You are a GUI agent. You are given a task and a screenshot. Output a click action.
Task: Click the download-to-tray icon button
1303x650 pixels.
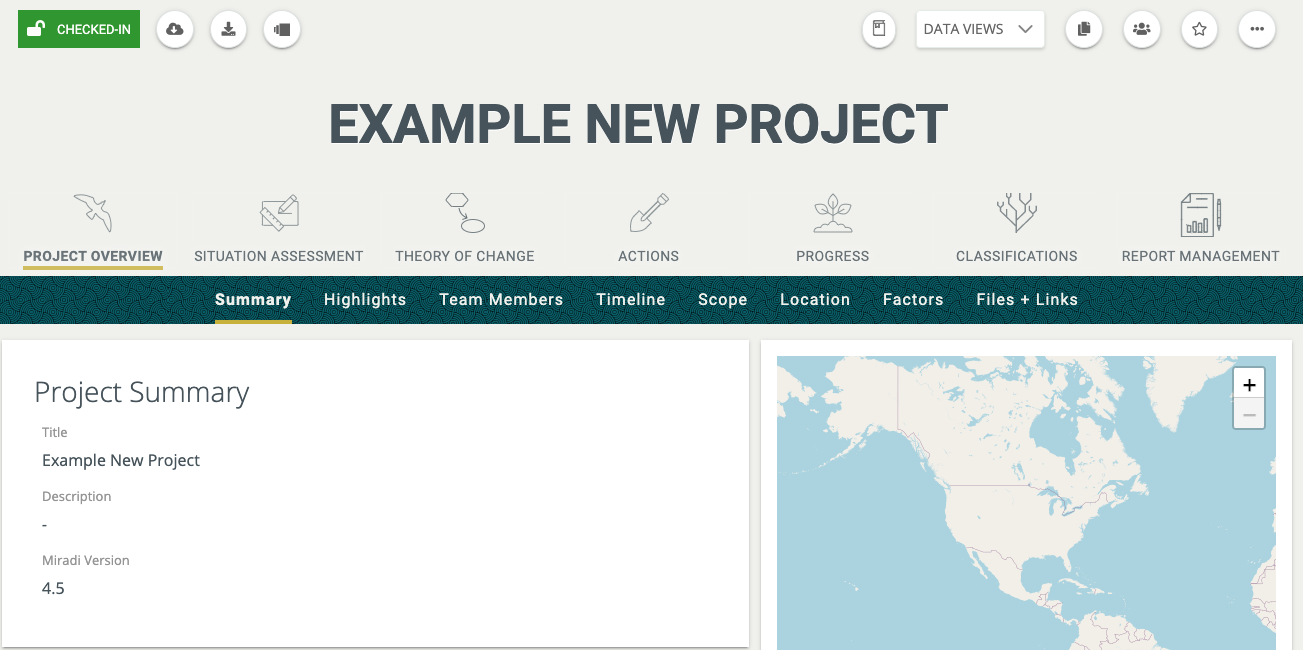229,30
